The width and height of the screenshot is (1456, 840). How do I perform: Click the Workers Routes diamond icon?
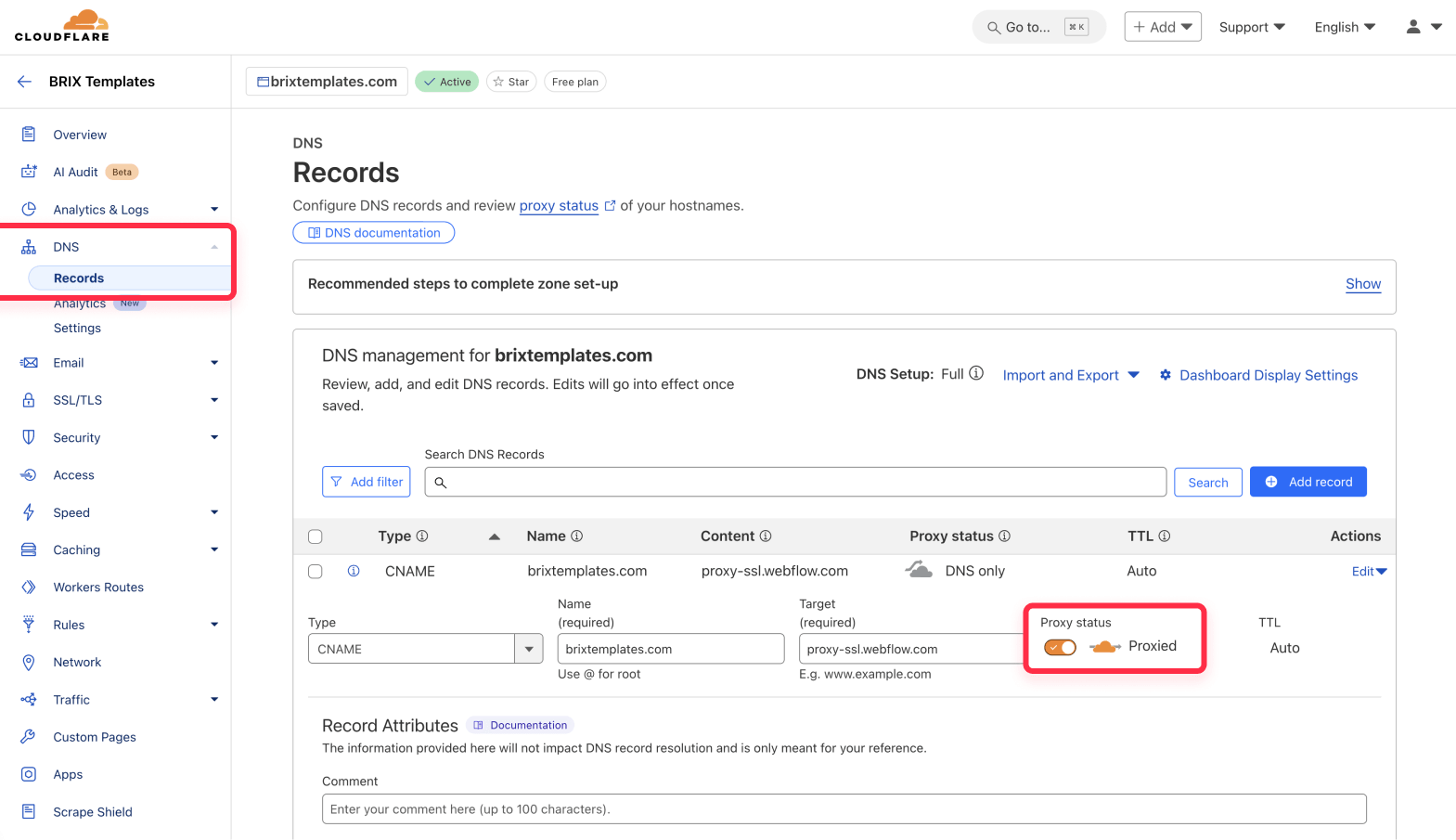pos(29,588)
